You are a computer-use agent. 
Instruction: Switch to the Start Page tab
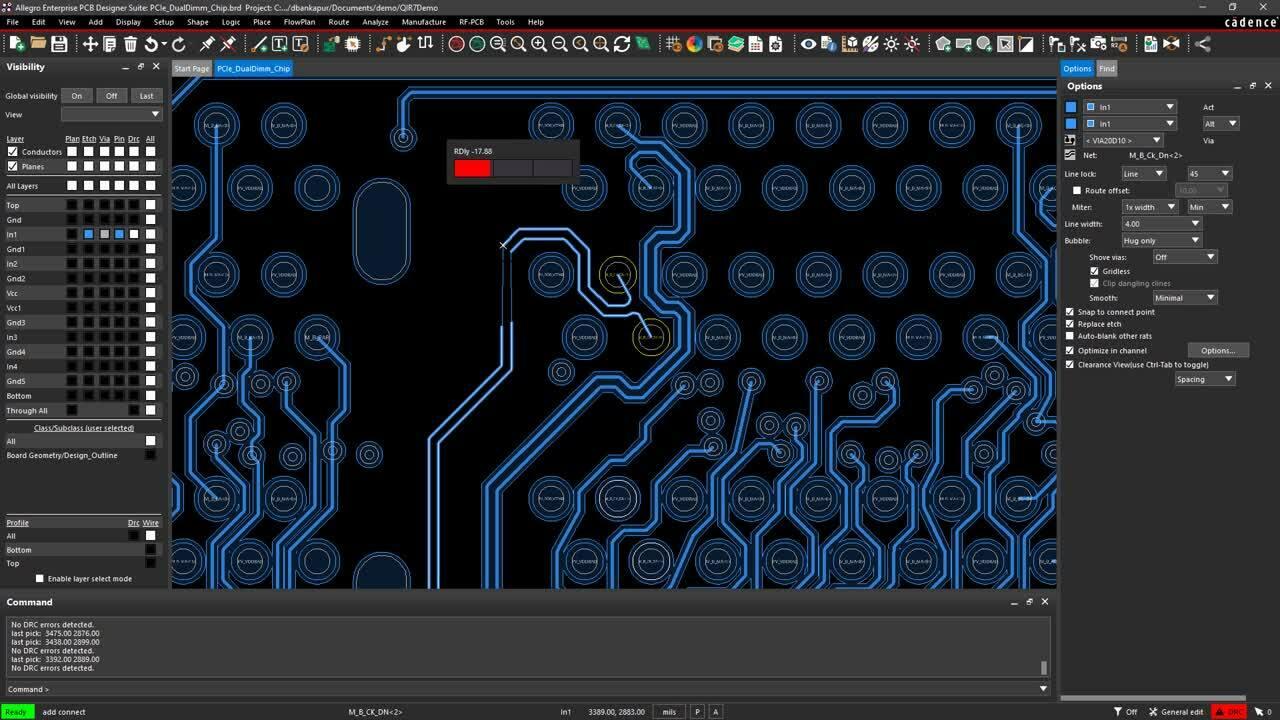pos(191,68)
